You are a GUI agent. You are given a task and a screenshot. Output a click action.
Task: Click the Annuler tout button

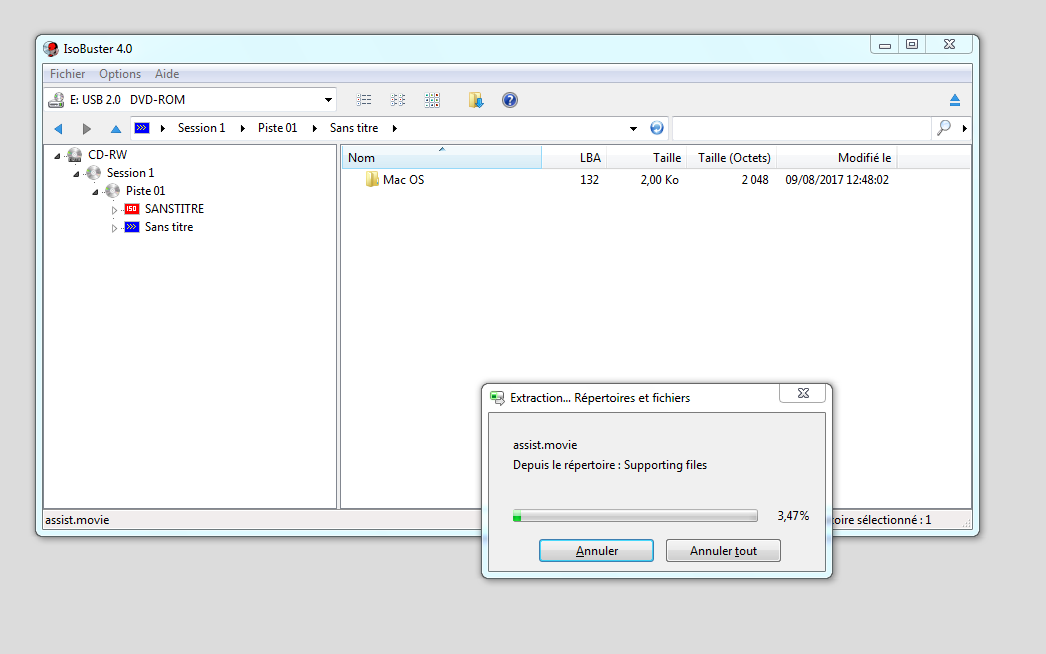(x=723, y=551)
